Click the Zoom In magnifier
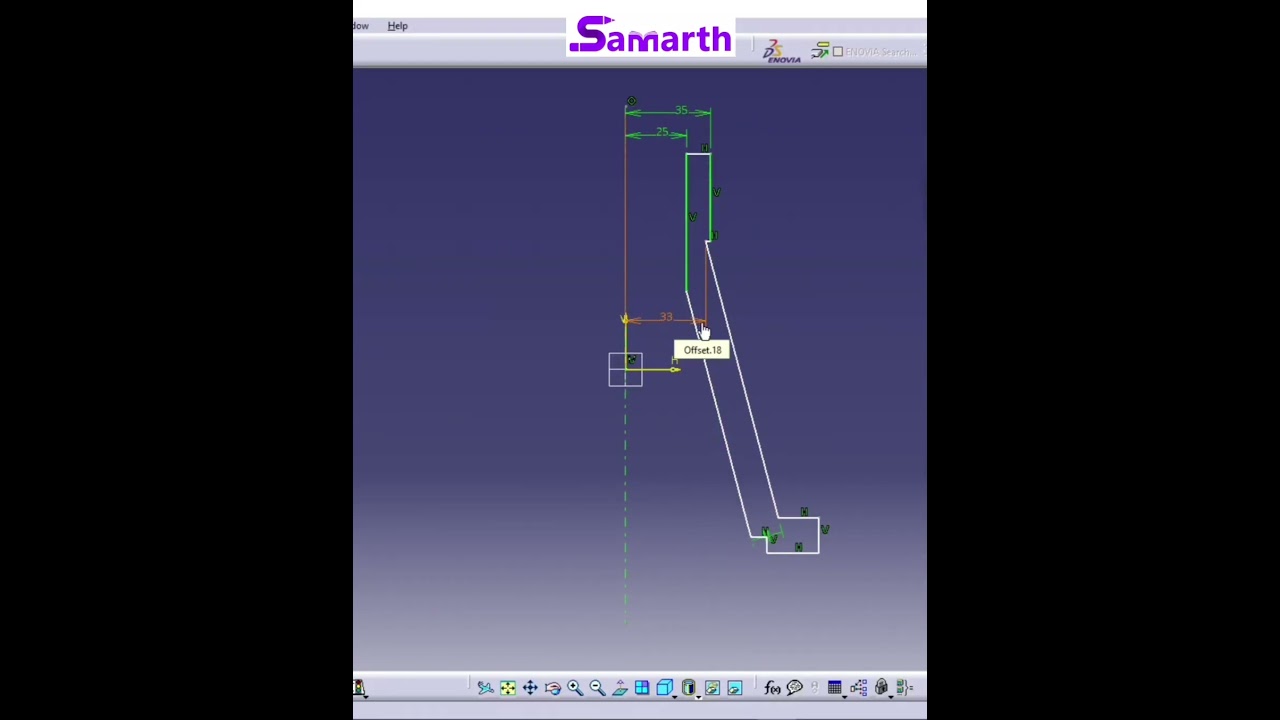 575,688
